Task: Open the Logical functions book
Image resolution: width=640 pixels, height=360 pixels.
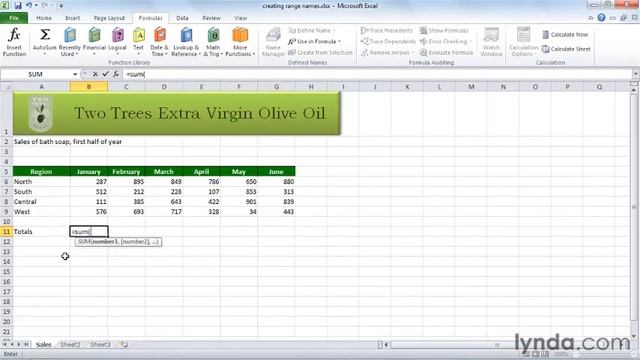Action: click(x=118, y=42)
